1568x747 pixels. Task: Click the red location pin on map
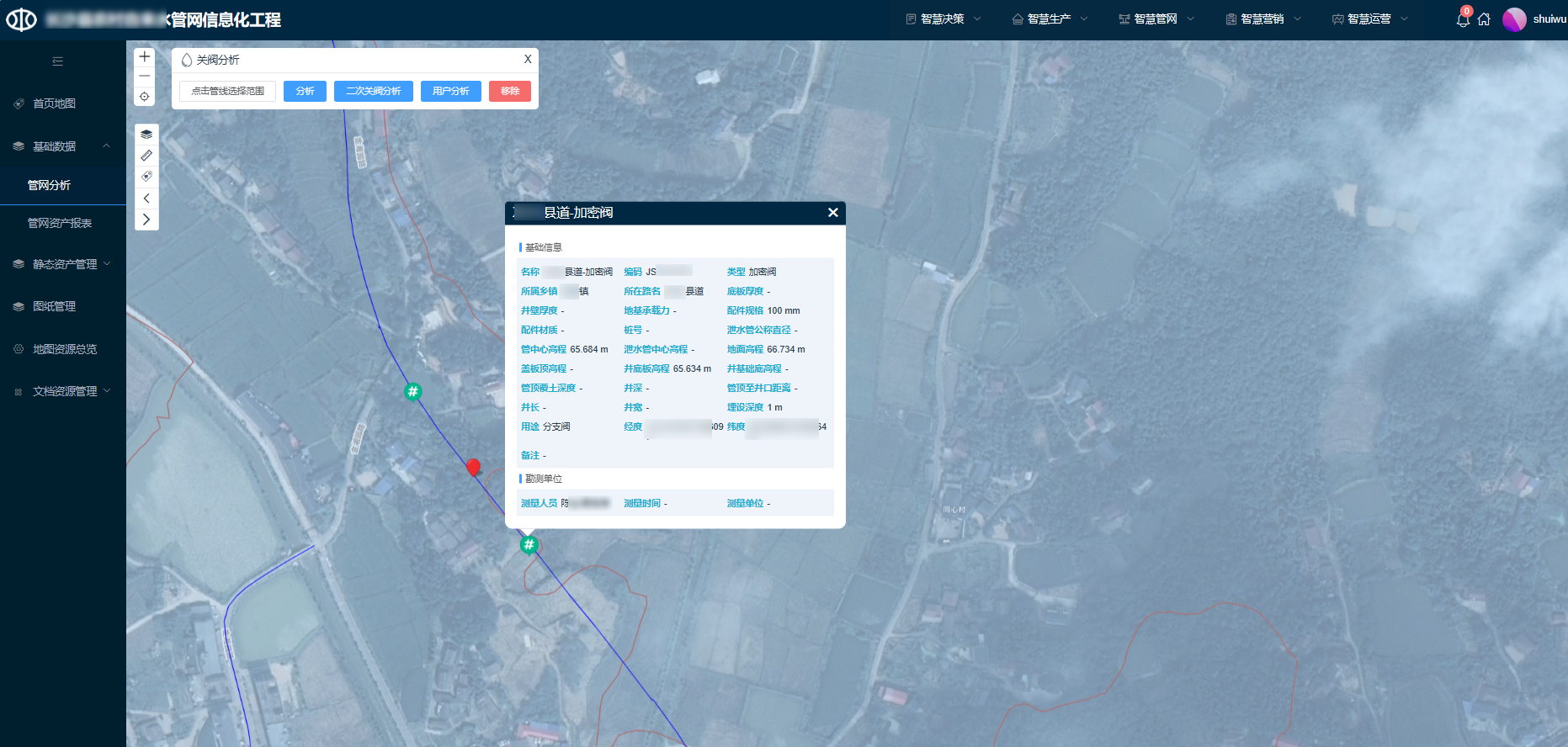coord(474,467)
